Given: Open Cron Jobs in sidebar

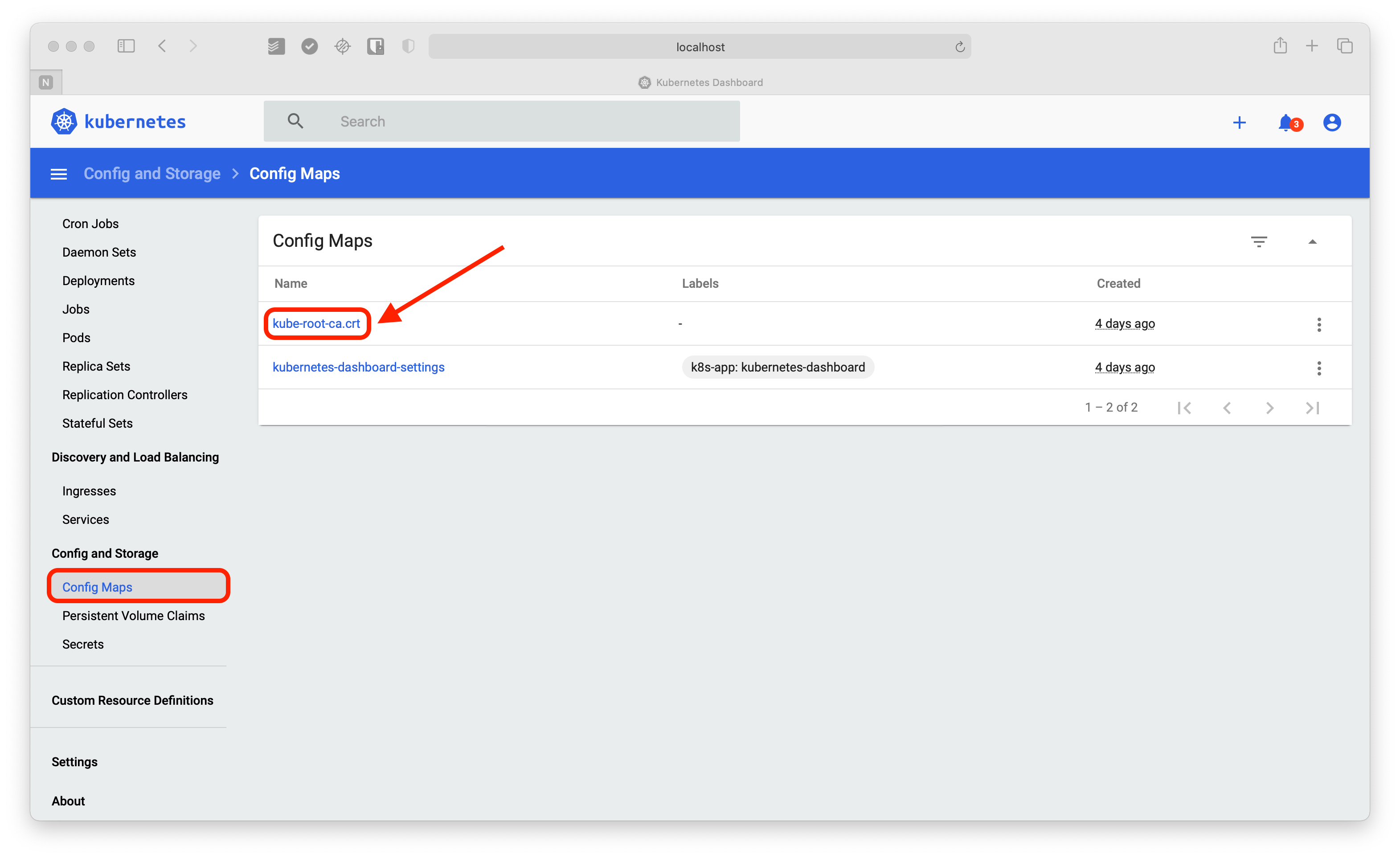Looking at the screenshot, I should click(x=90, y=224).
